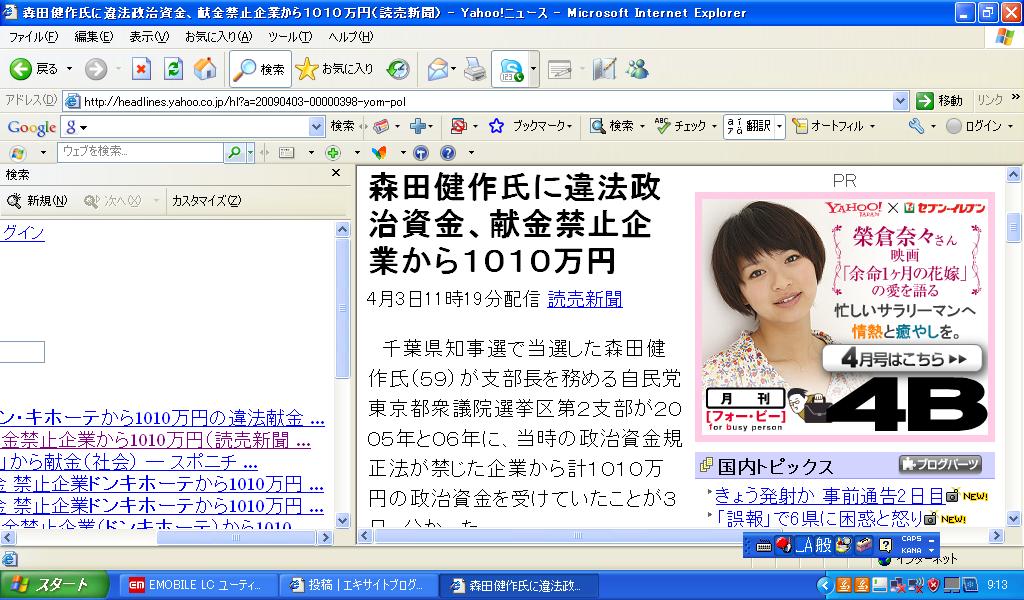The width and height of the screenshot is (1024, 600).
Task: Stop loading with the red X icon
Action: tap(141, 69)
